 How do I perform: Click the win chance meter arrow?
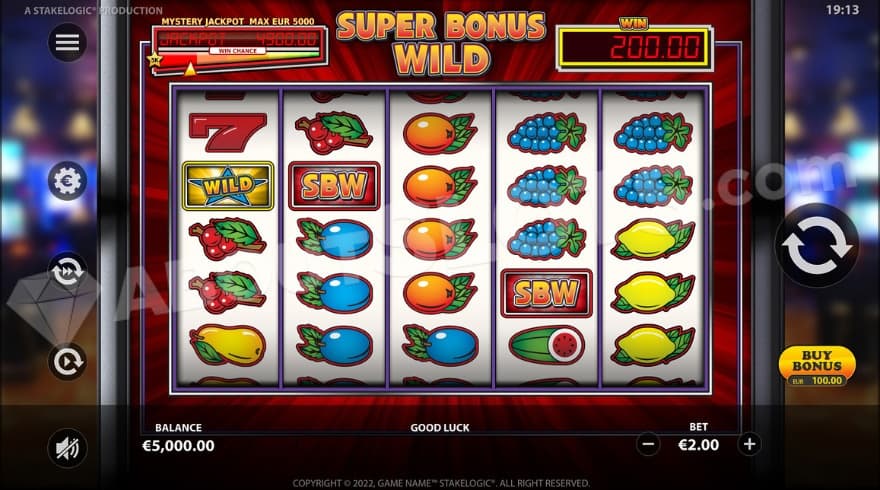190,69
